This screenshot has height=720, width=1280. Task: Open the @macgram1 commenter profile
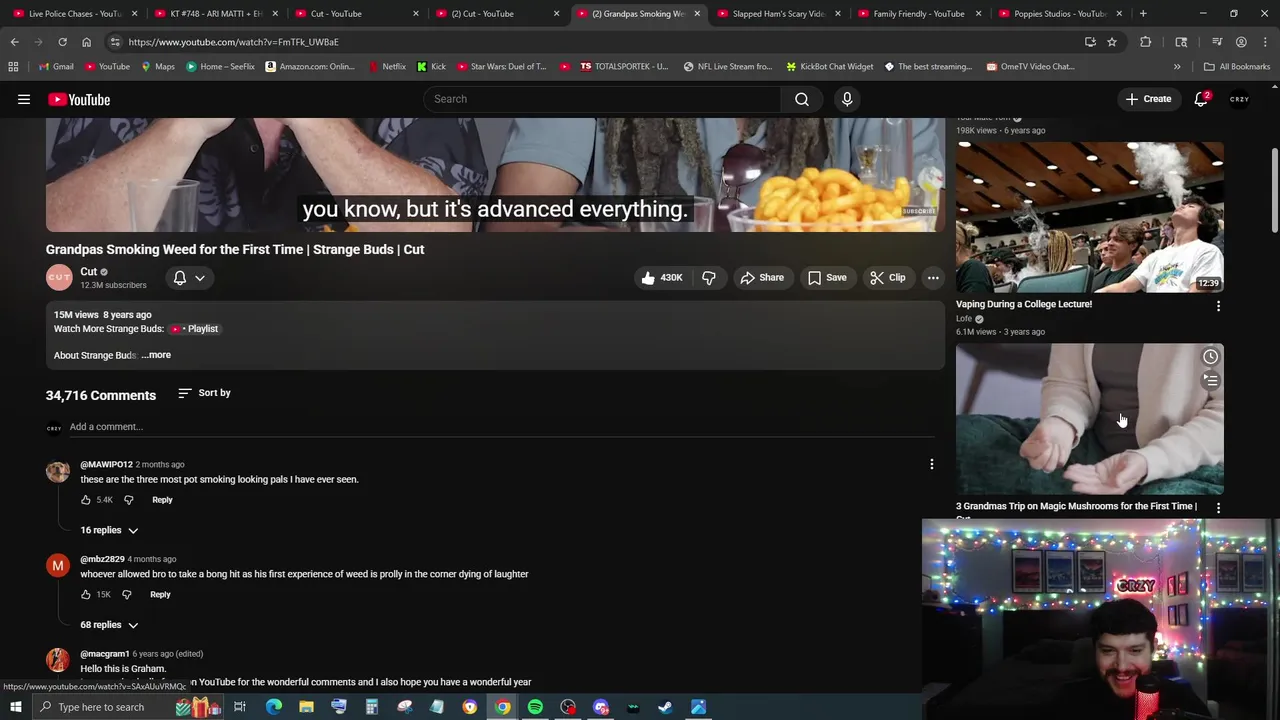[x=105, y=654]
